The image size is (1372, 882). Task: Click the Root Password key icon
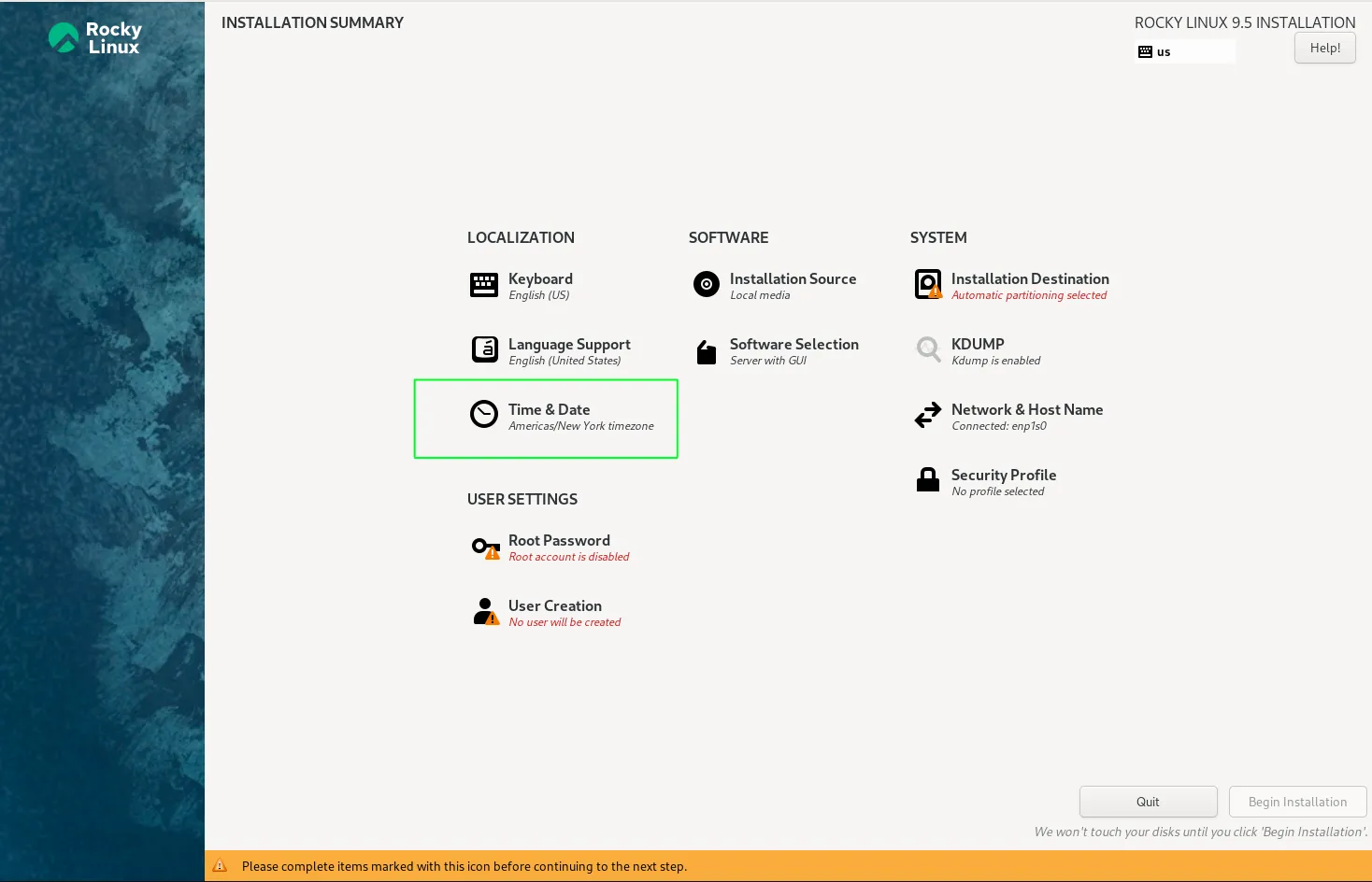click(x=486, y=548)
